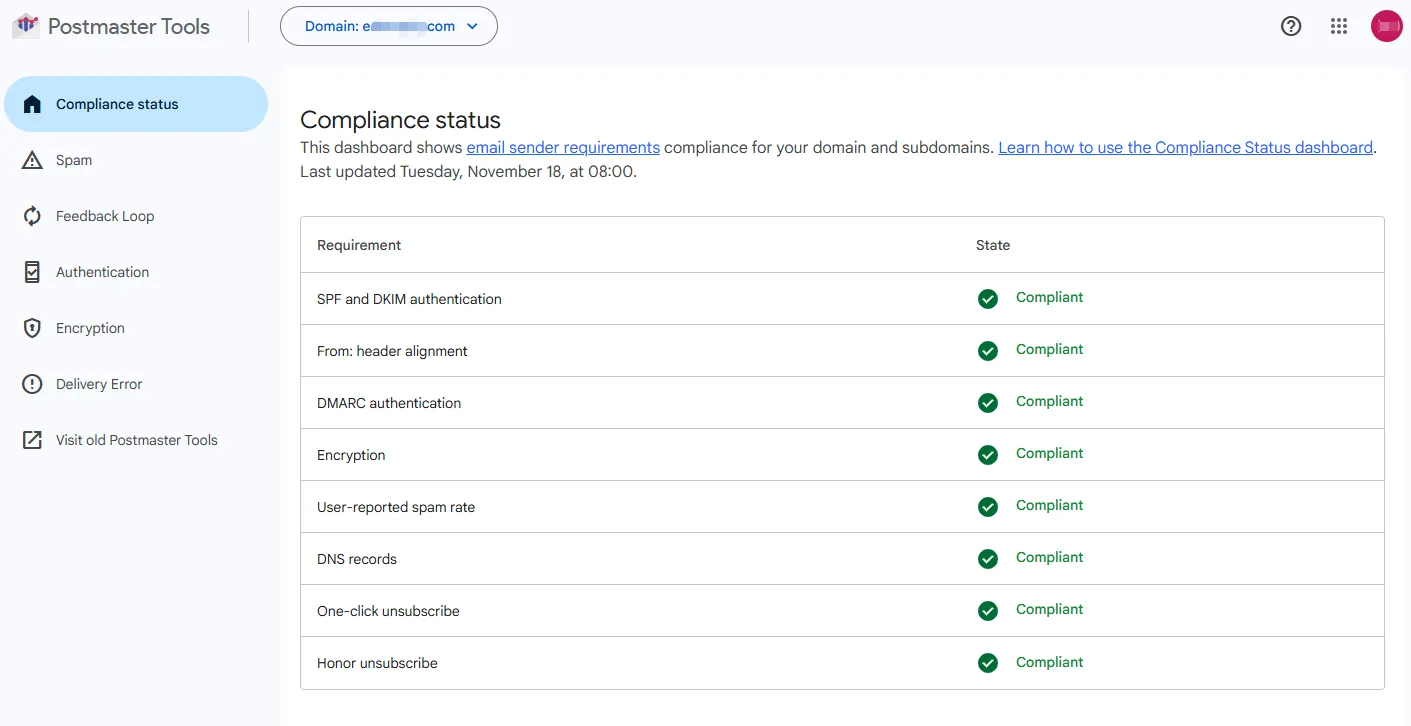This screenshot has height=726, width=1411.
Task: Open the email sender requirements link
Action: point(563,147)
